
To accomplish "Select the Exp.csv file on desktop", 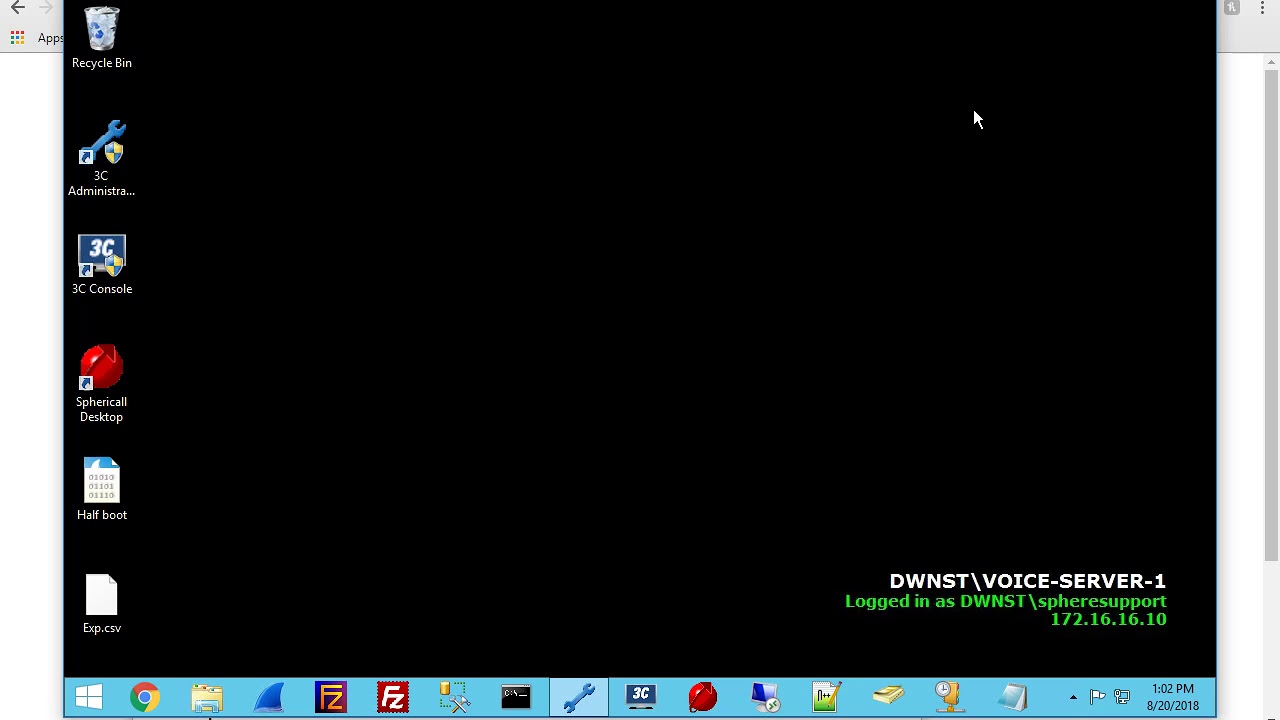I will tap(101, 604).
